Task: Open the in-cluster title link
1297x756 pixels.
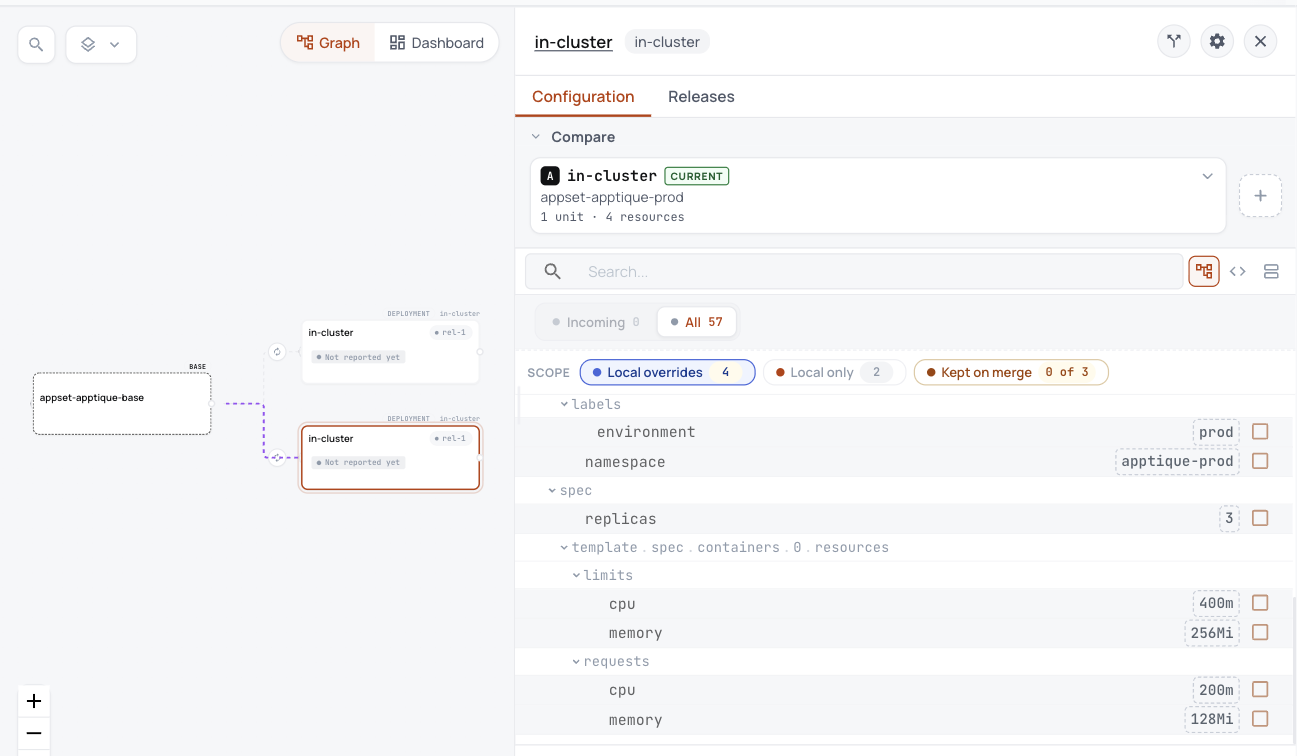Action: 574,42
